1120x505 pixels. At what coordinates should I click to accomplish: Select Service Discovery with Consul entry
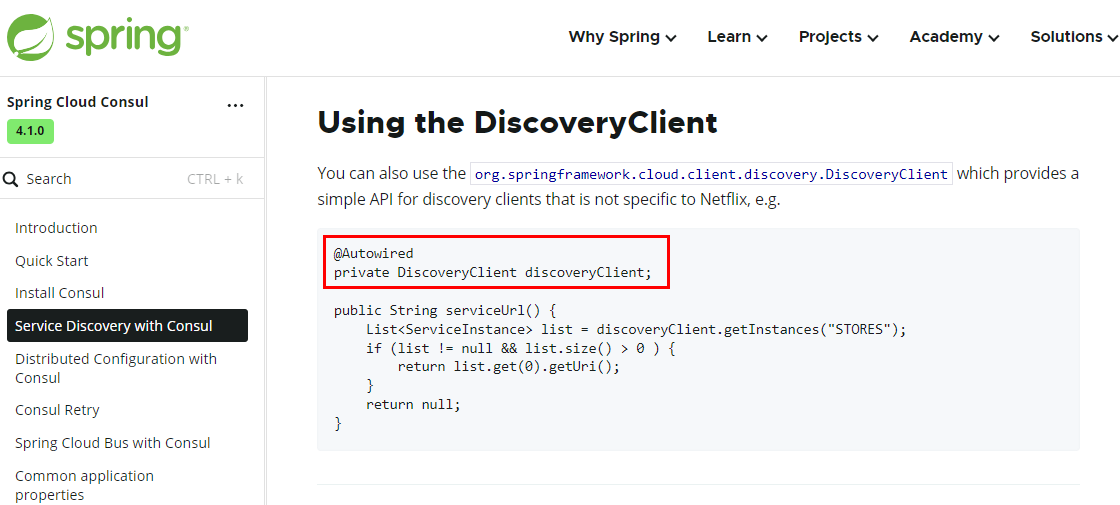pyautogui.click(x=127, y=326)
